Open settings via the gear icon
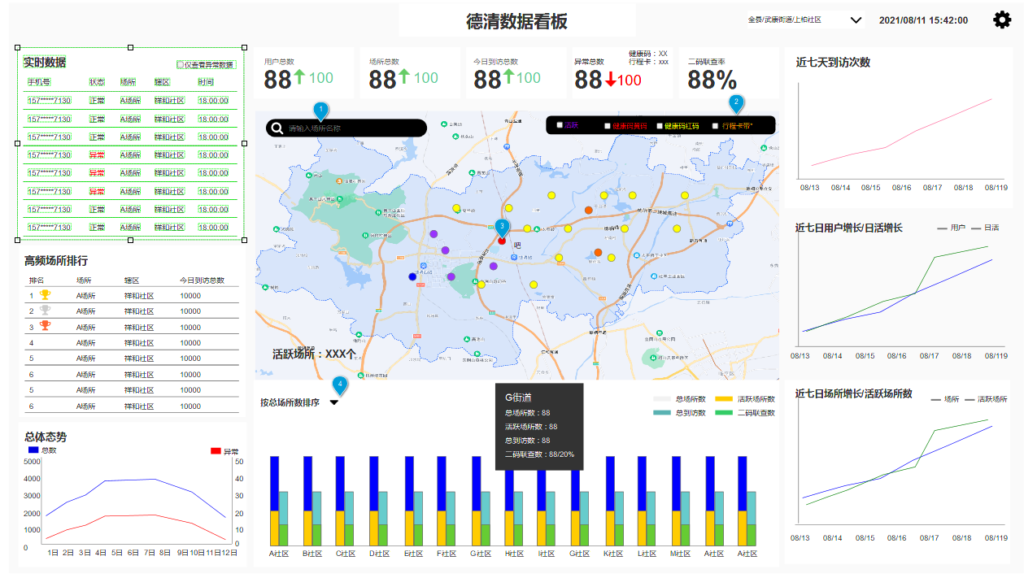The image size is (1024, 578). (1002, 20)
